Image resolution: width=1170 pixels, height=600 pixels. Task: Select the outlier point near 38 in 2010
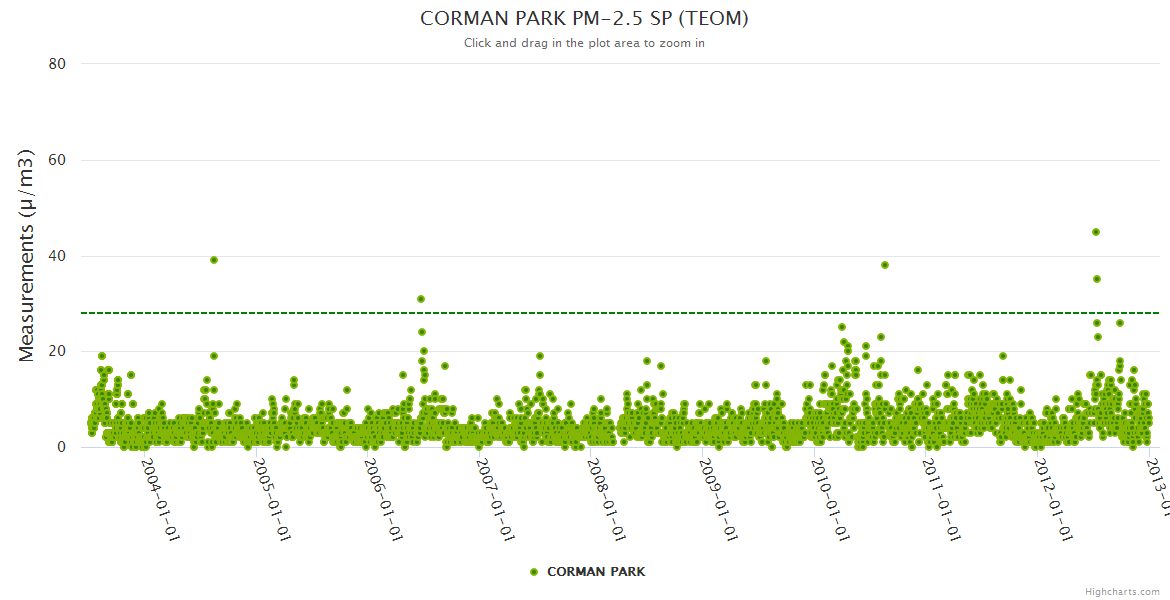[x=885, y=265]
